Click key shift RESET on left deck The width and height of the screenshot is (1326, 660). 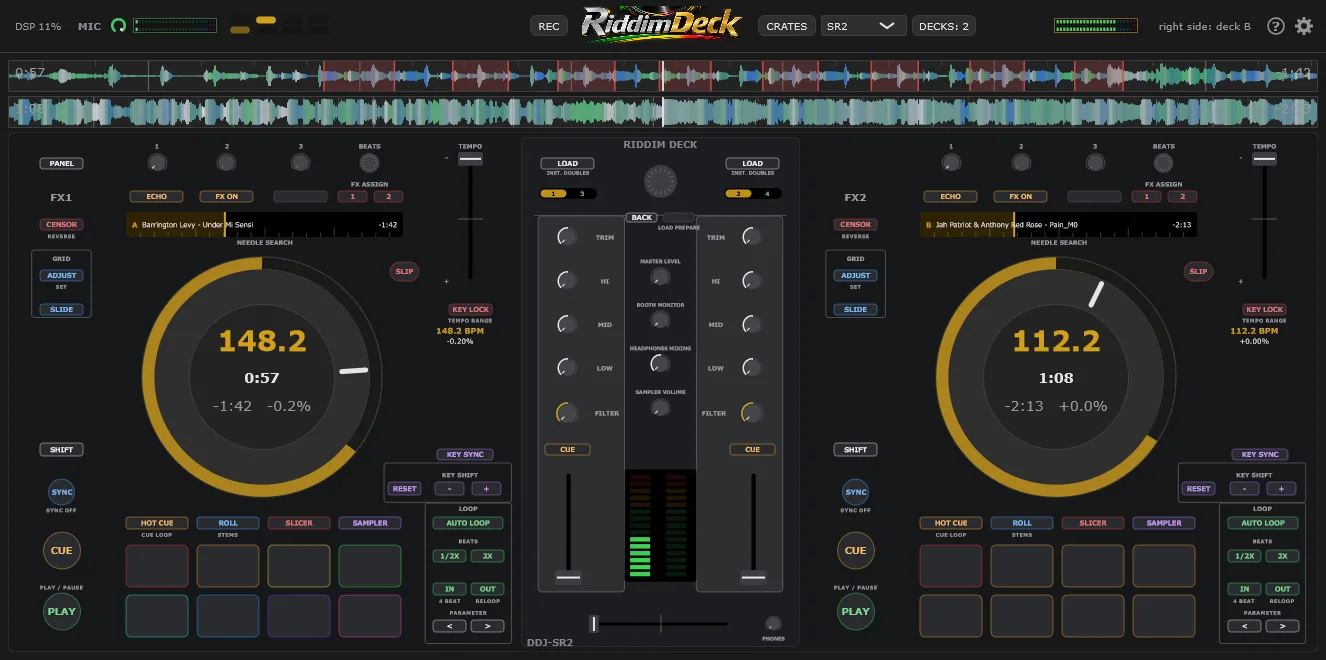(x=405, y=488)
